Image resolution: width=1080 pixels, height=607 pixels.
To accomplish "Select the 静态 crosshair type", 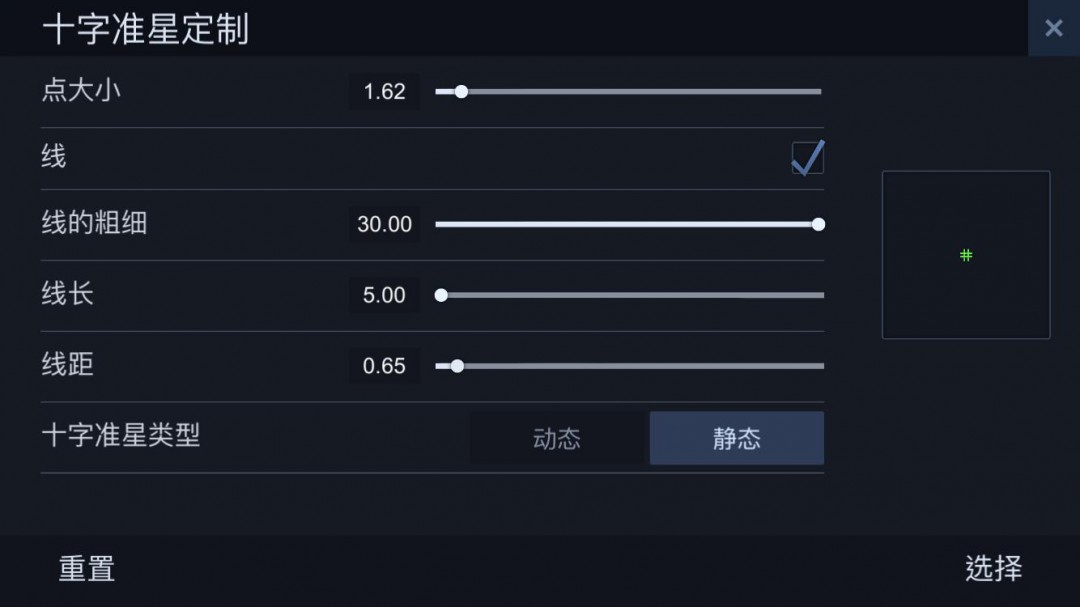I will (736, 438).
